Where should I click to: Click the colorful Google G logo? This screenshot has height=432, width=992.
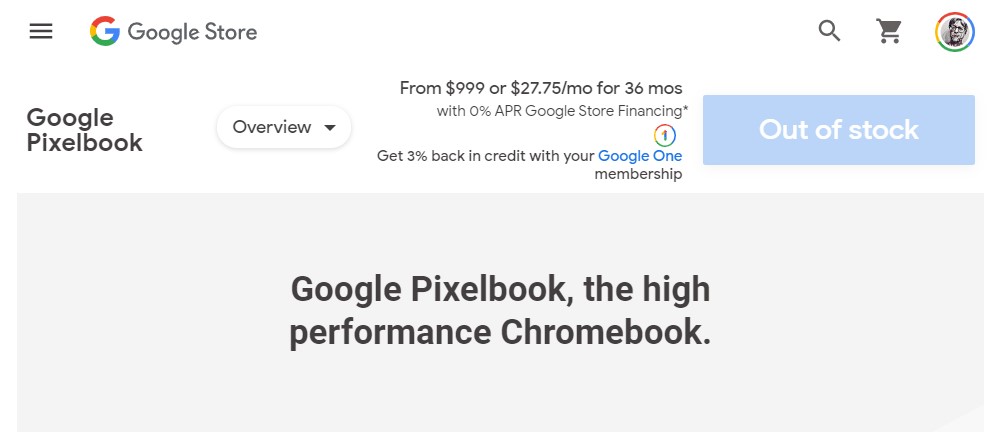click(104, 31)
